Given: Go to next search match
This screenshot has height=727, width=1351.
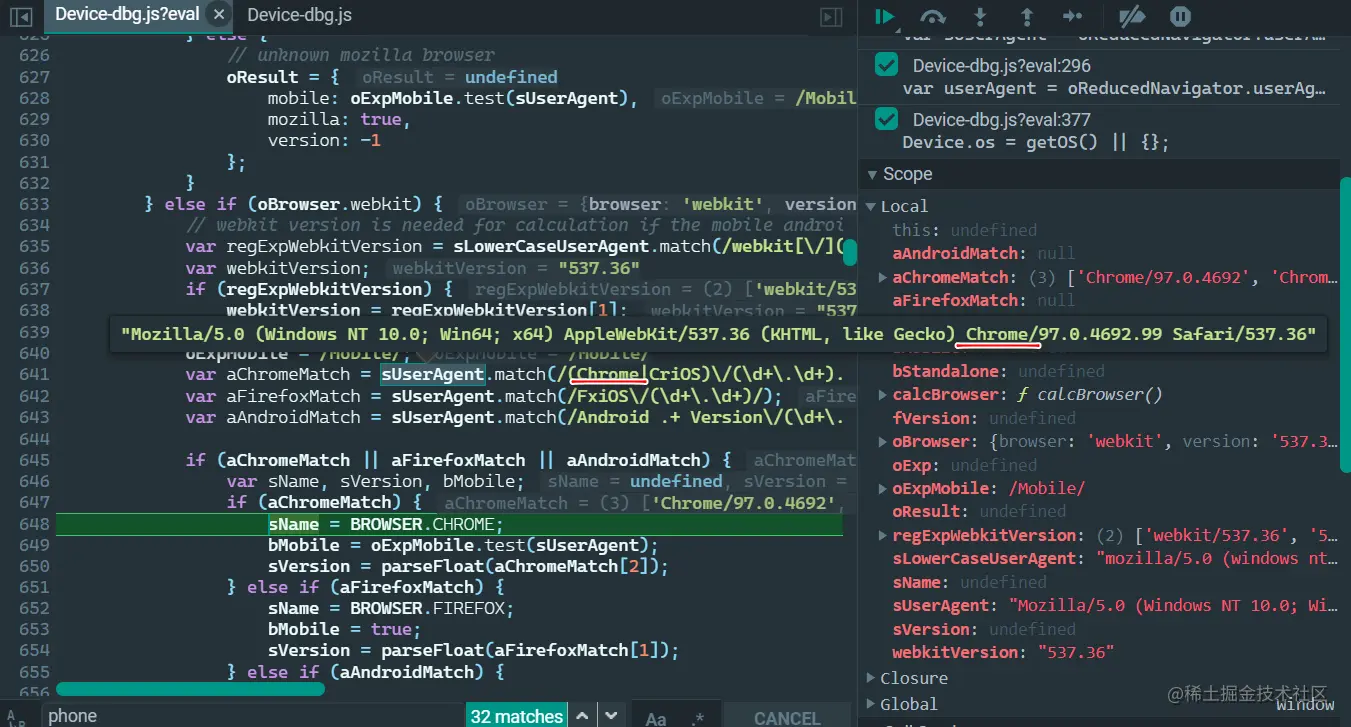Looking at the screenshot, I should tap(611, 716).
